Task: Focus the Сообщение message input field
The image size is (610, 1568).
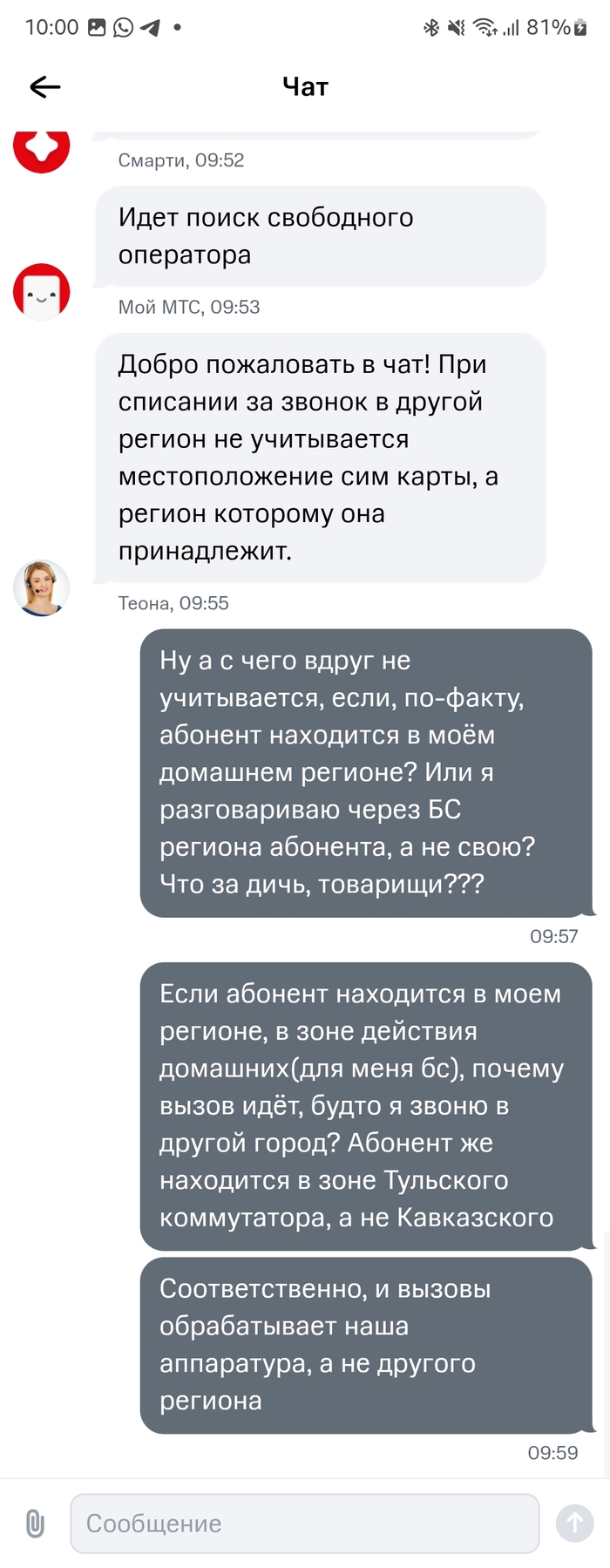Action: tap(304, 1524)
